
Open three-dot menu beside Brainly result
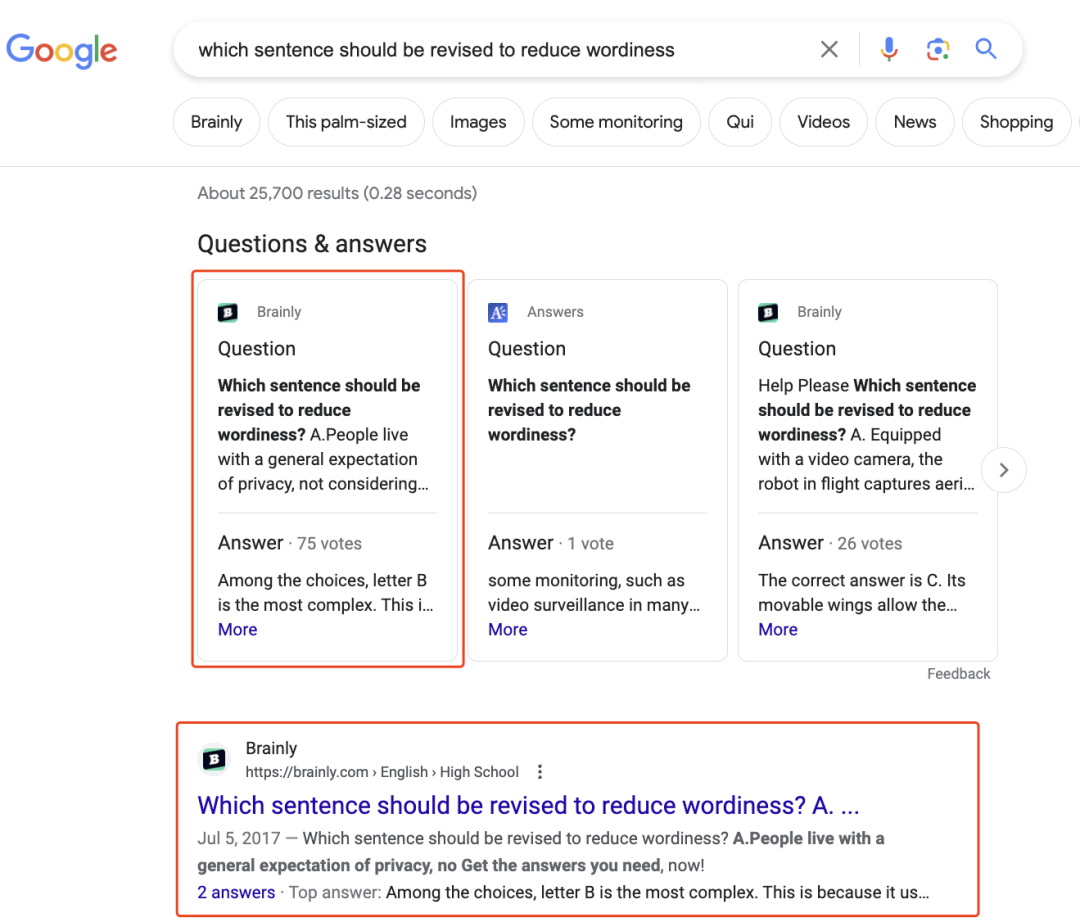click(x=540, y=772)
